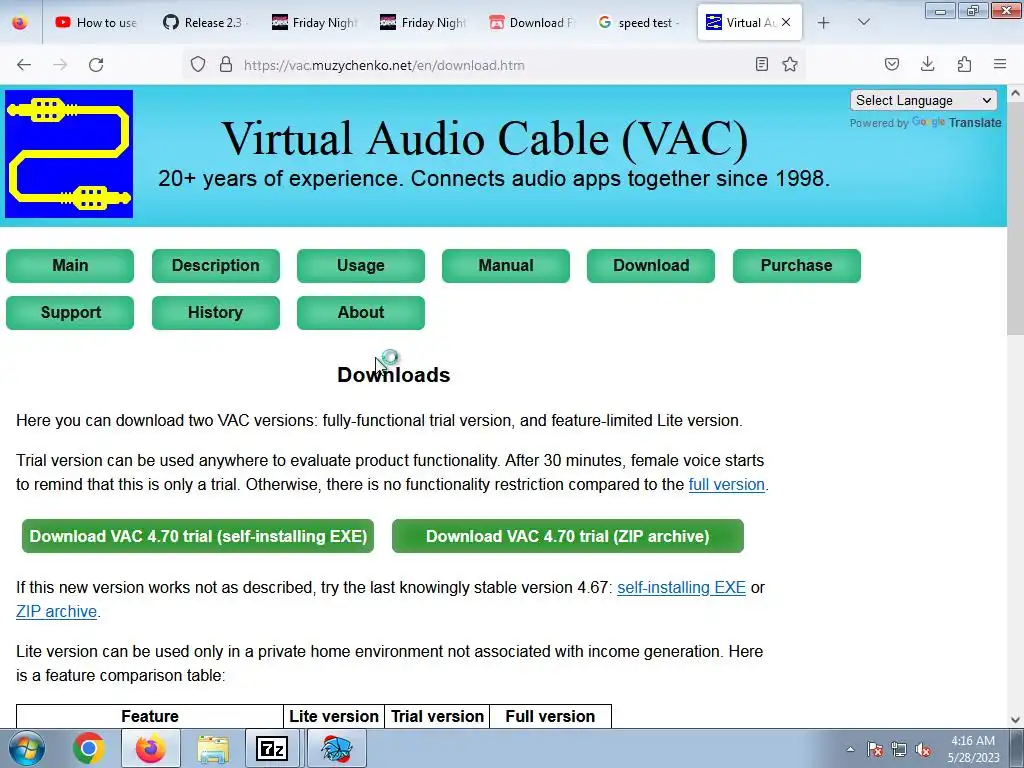The height and width of the screenshot is (768, 1024).
Task: Close the Virtual Audio Cable tab
Action: (x=786, y=22)
